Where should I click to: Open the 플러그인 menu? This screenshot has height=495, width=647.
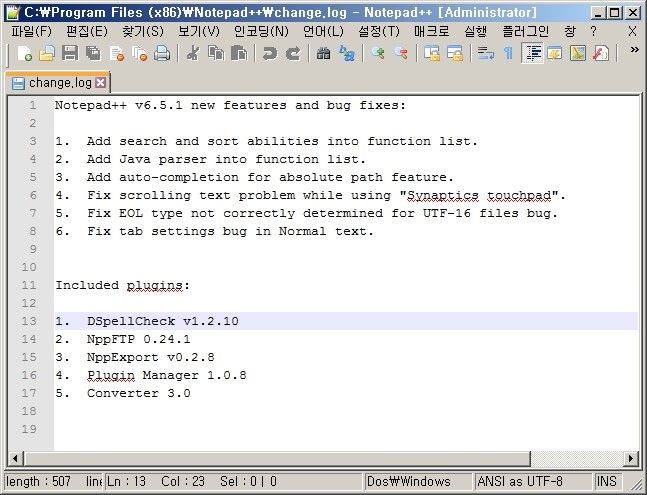pyautogui.click(x=525, y=31)
